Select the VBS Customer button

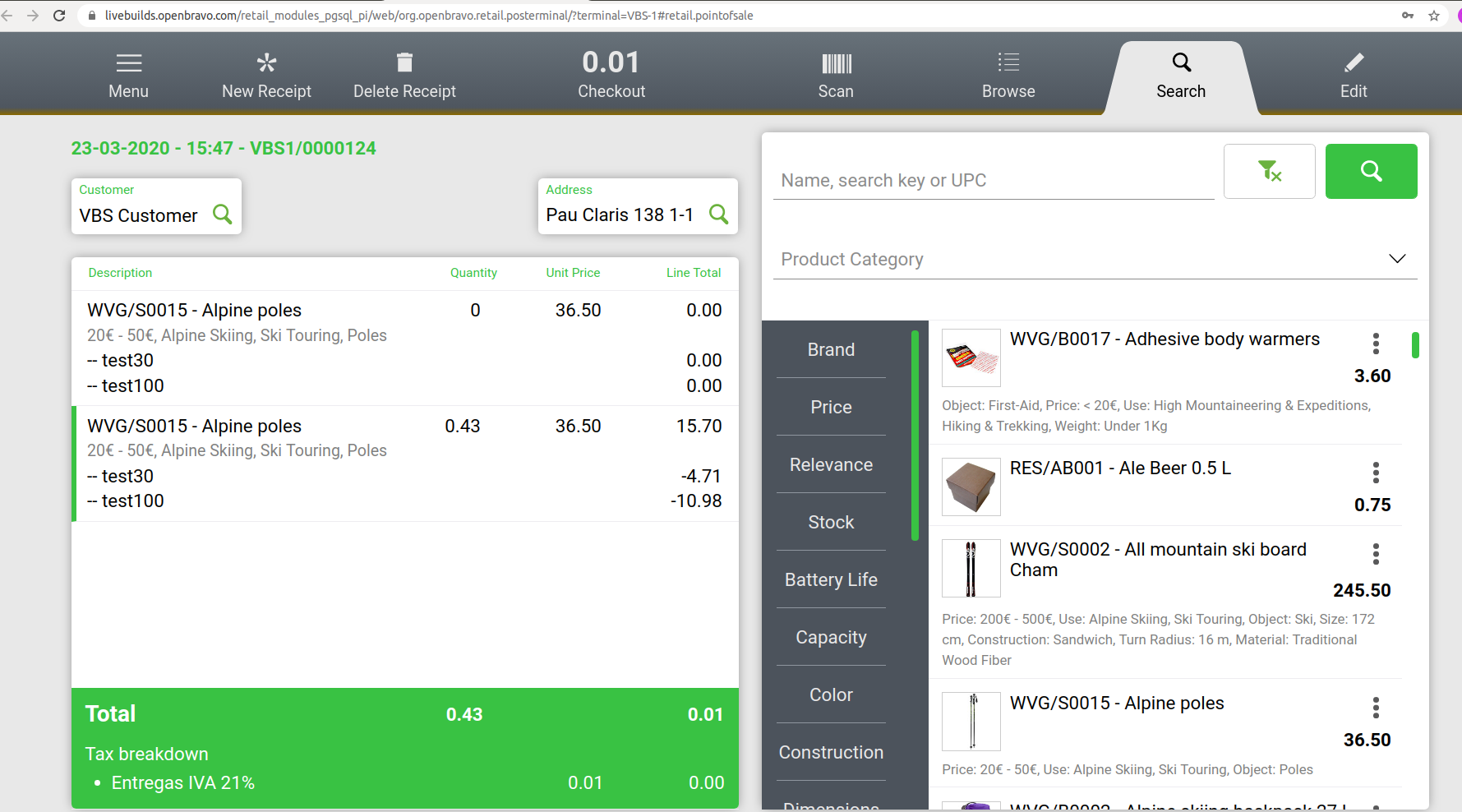pos(156,206)
